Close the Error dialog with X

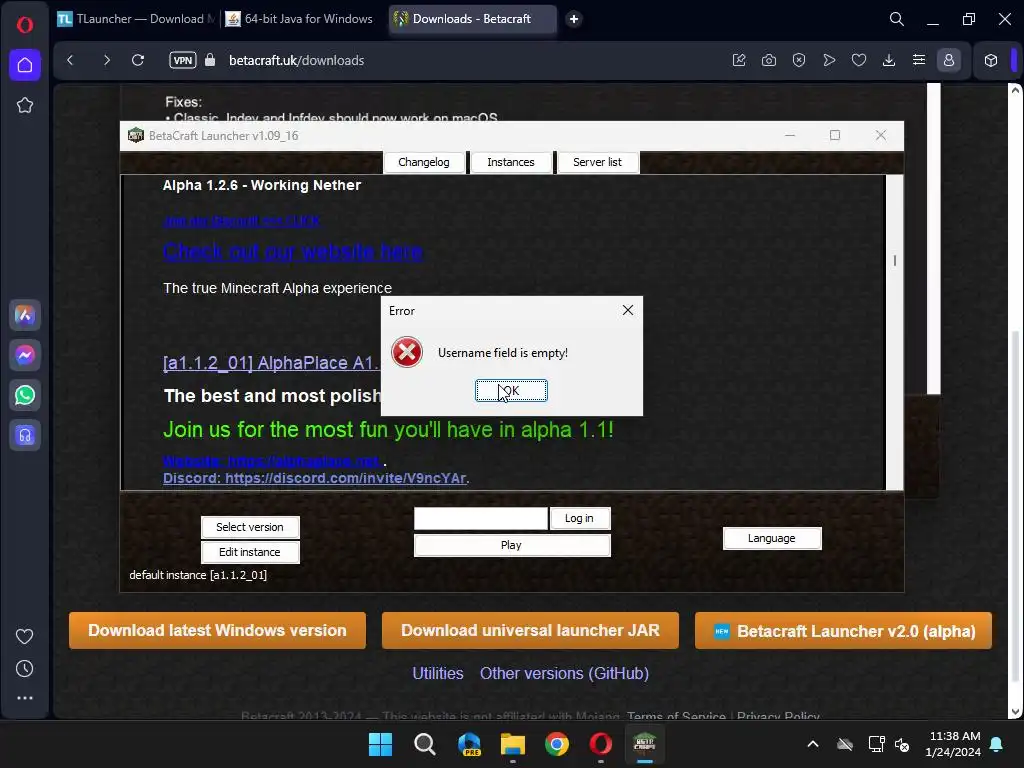(x=628, y=310)
